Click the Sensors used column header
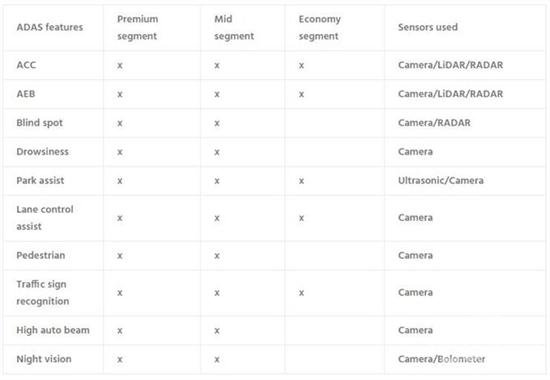 (428, 27)
